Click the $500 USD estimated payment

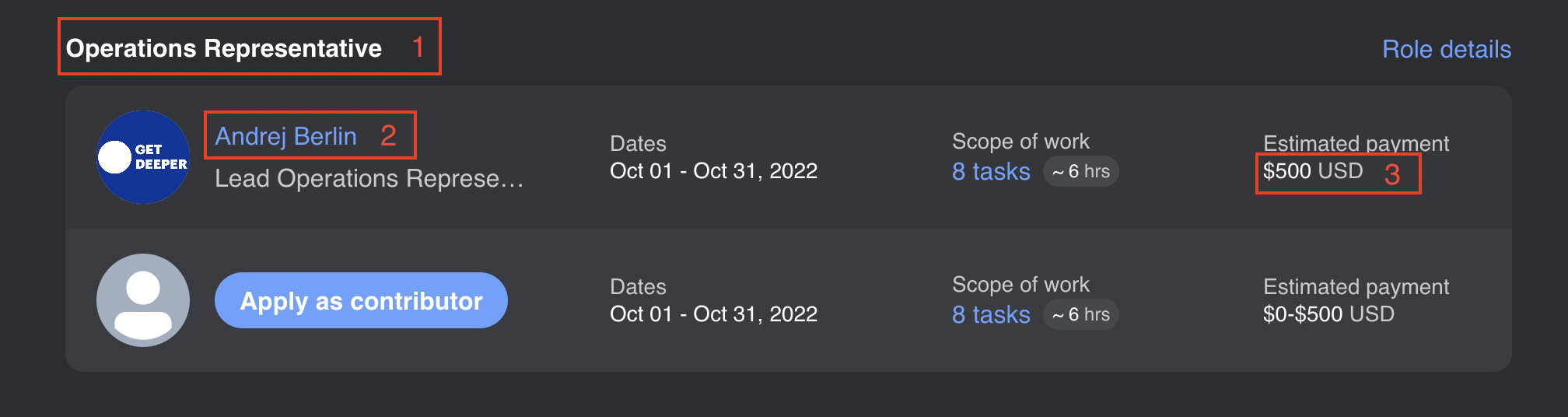[1313, 171]
